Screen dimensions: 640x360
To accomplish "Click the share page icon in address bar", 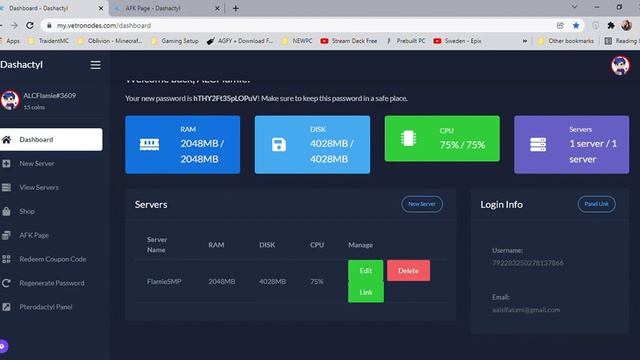I will (560, 25).
